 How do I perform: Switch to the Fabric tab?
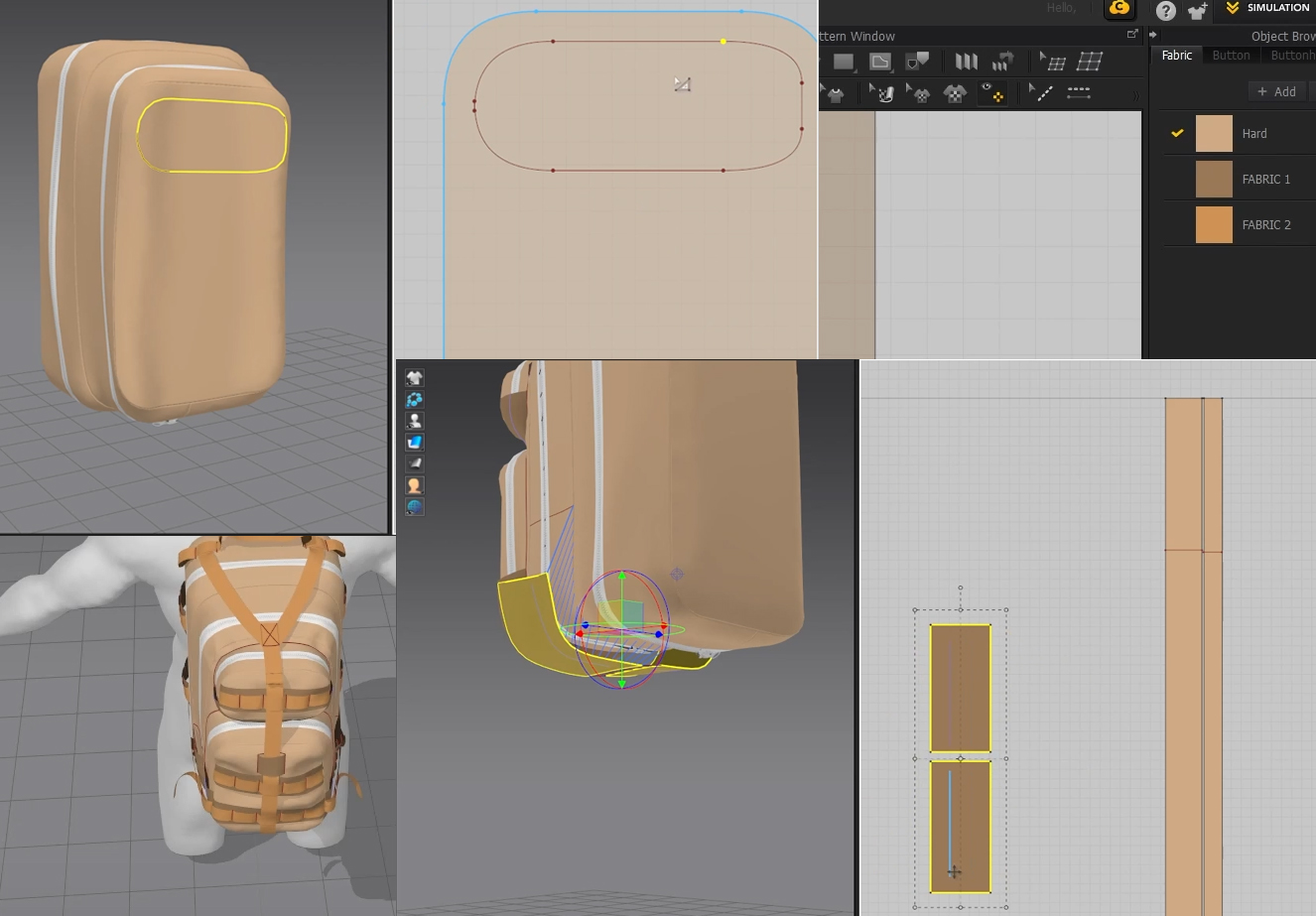pos(1177,56)
